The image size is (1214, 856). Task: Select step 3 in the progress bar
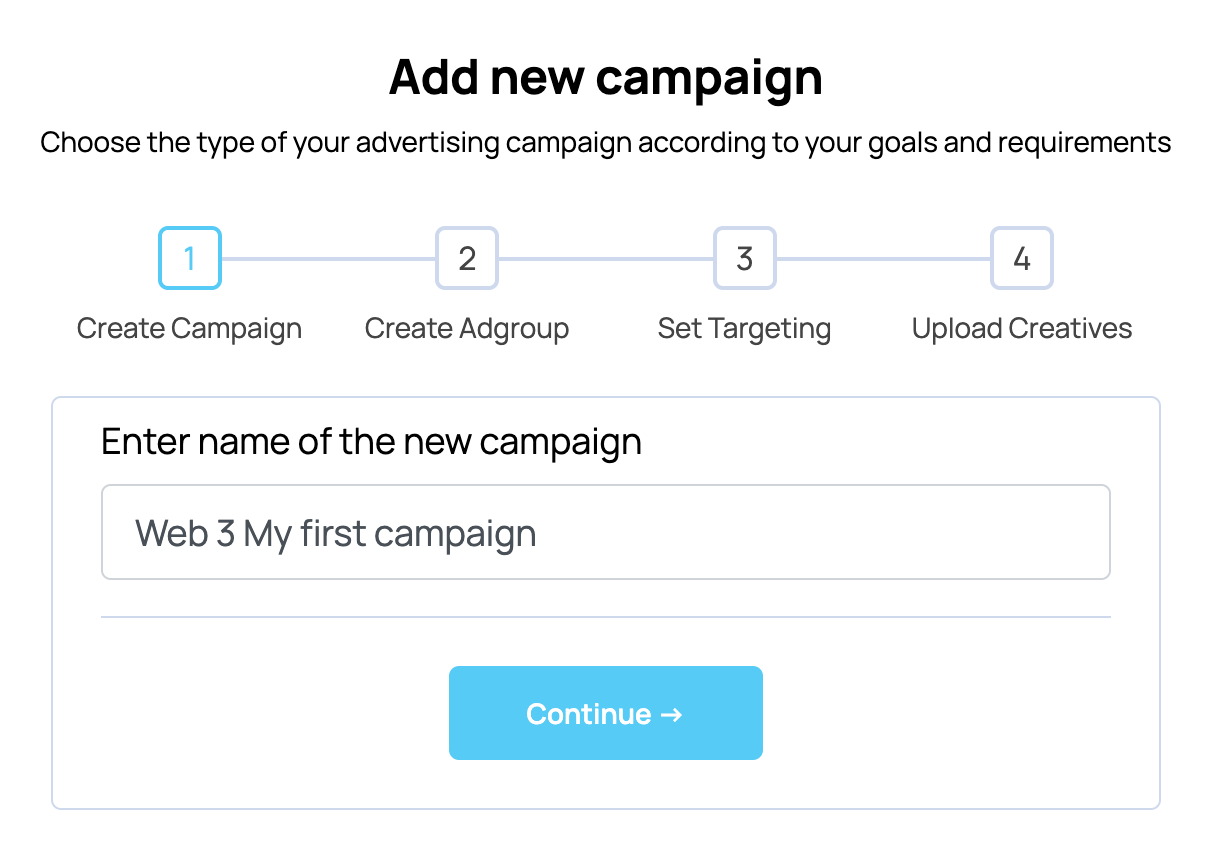click(744, 258)
